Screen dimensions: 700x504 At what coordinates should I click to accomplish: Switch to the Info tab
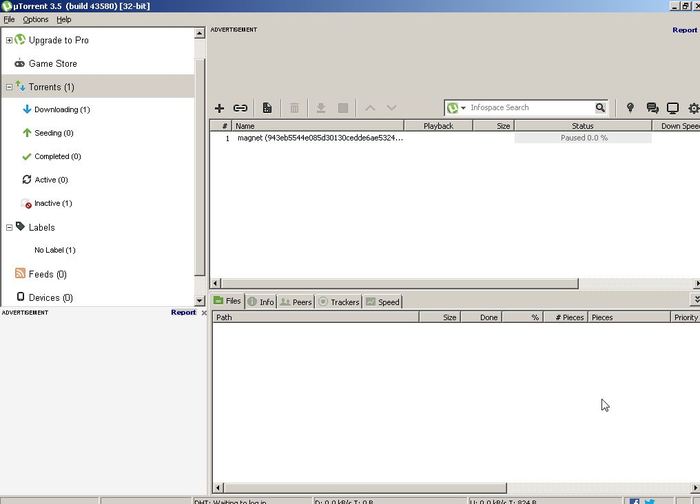(x=261, y=302)
